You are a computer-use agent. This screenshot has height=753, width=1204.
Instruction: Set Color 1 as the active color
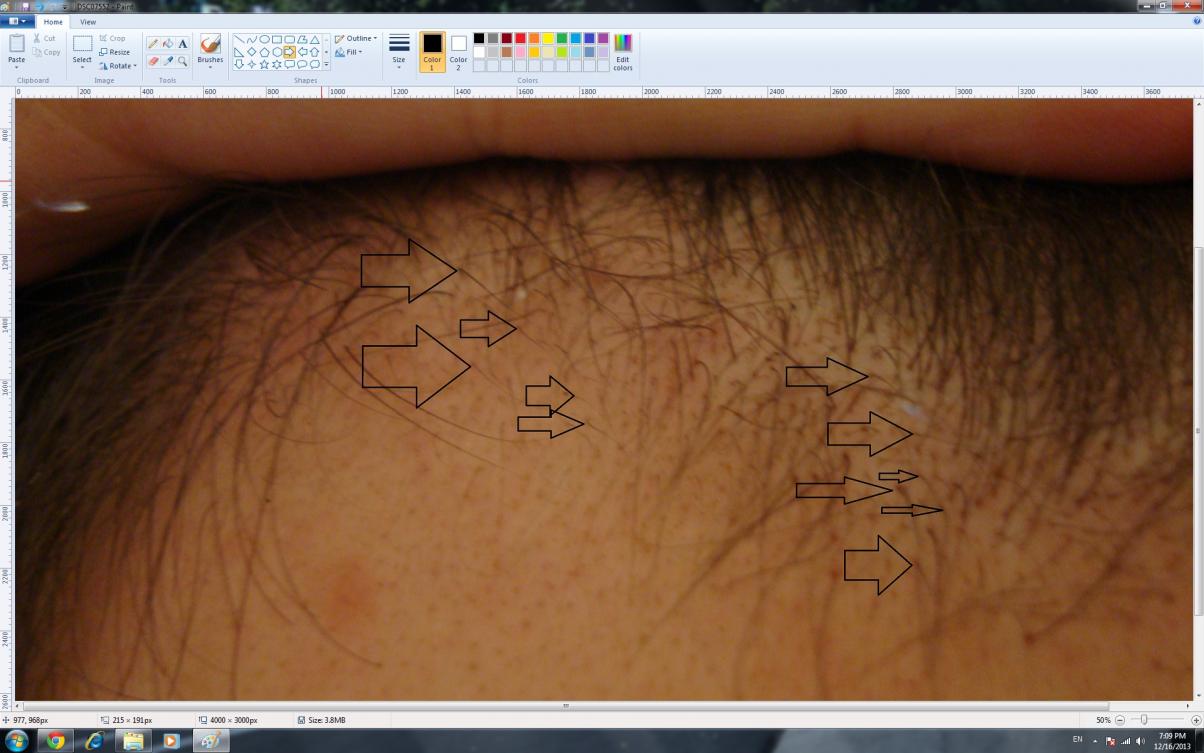coord(432,50)
